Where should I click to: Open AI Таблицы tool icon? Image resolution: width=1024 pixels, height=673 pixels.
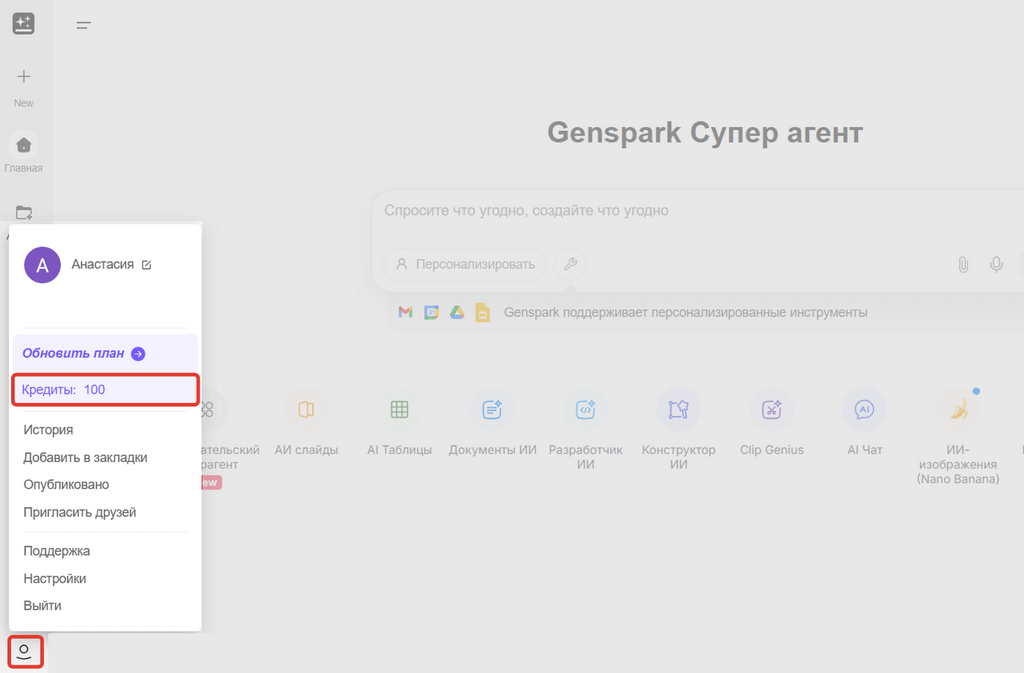(x=400, y=409)
